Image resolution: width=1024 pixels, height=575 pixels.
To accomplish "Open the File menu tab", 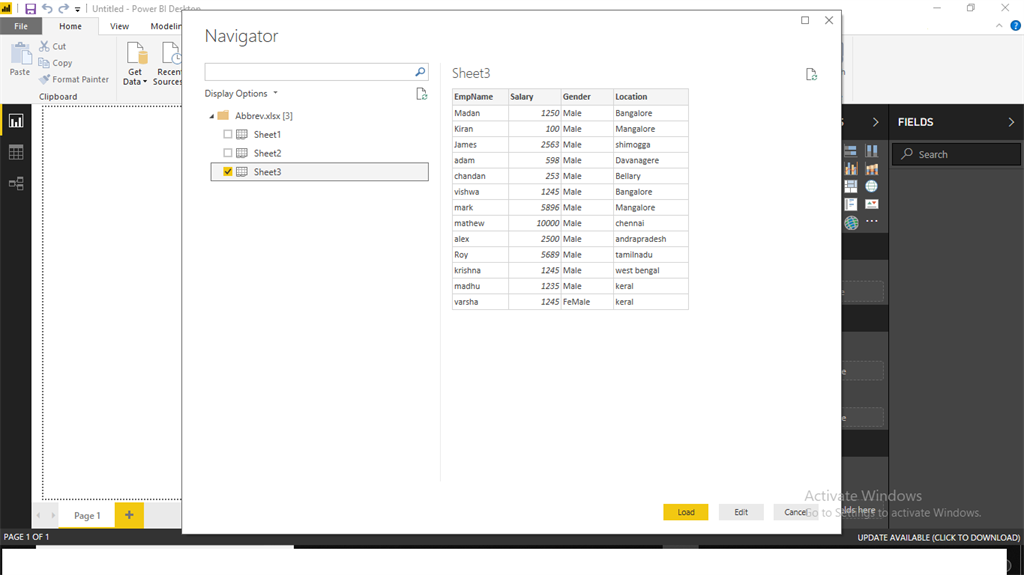I will point(21,26).
